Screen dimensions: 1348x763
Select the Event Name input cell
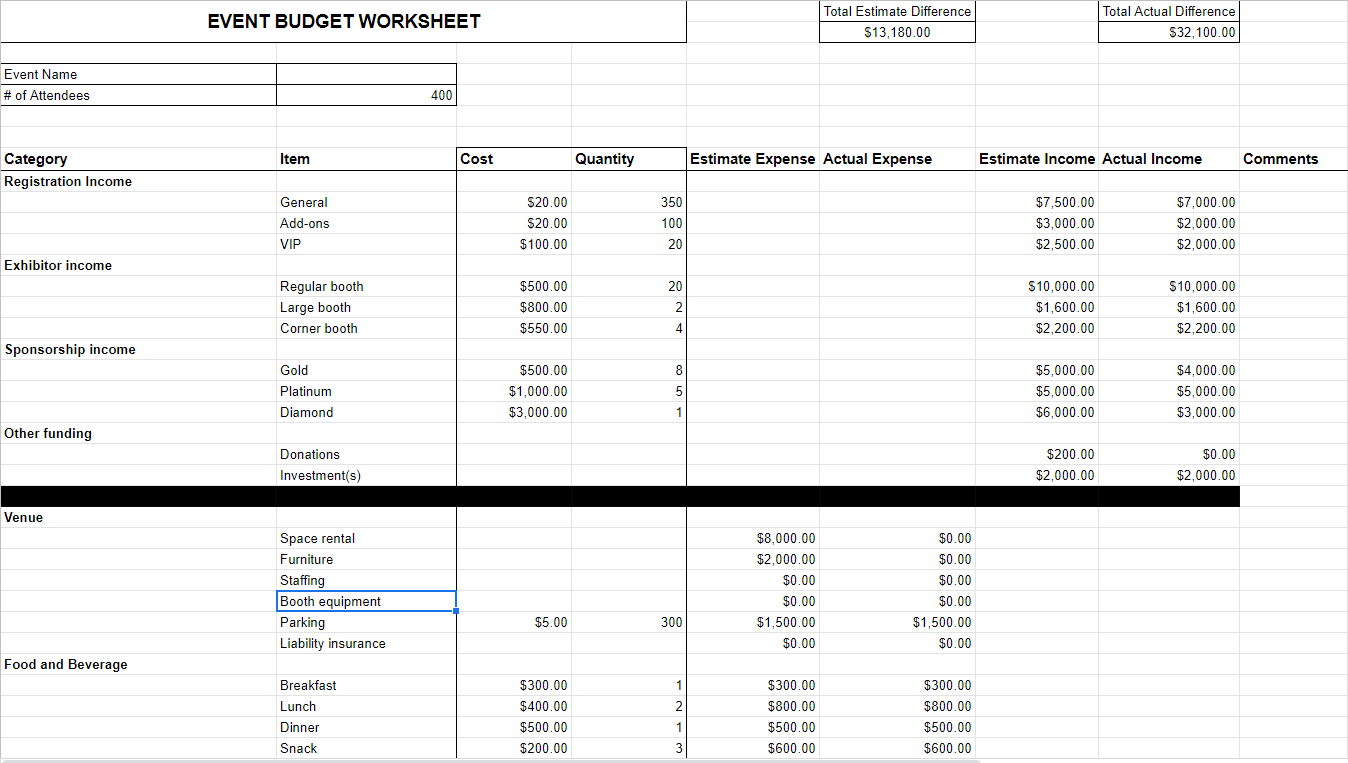(x=366, y=73)
